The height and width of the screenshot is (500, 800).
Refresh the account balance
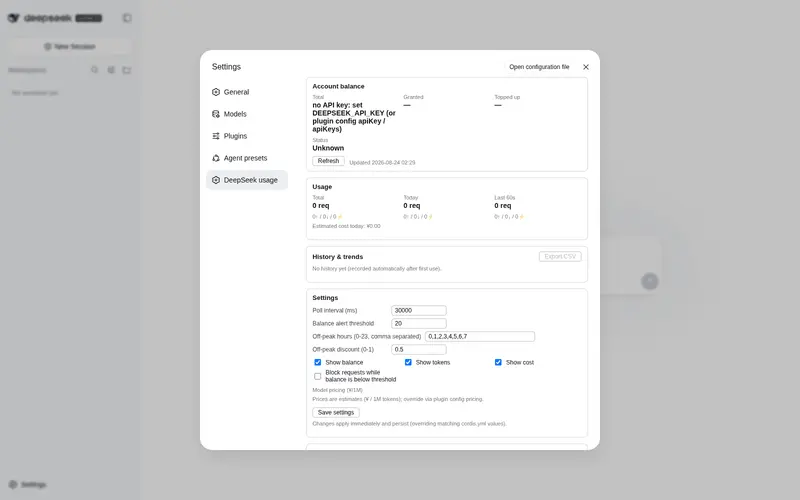(328, 161)
